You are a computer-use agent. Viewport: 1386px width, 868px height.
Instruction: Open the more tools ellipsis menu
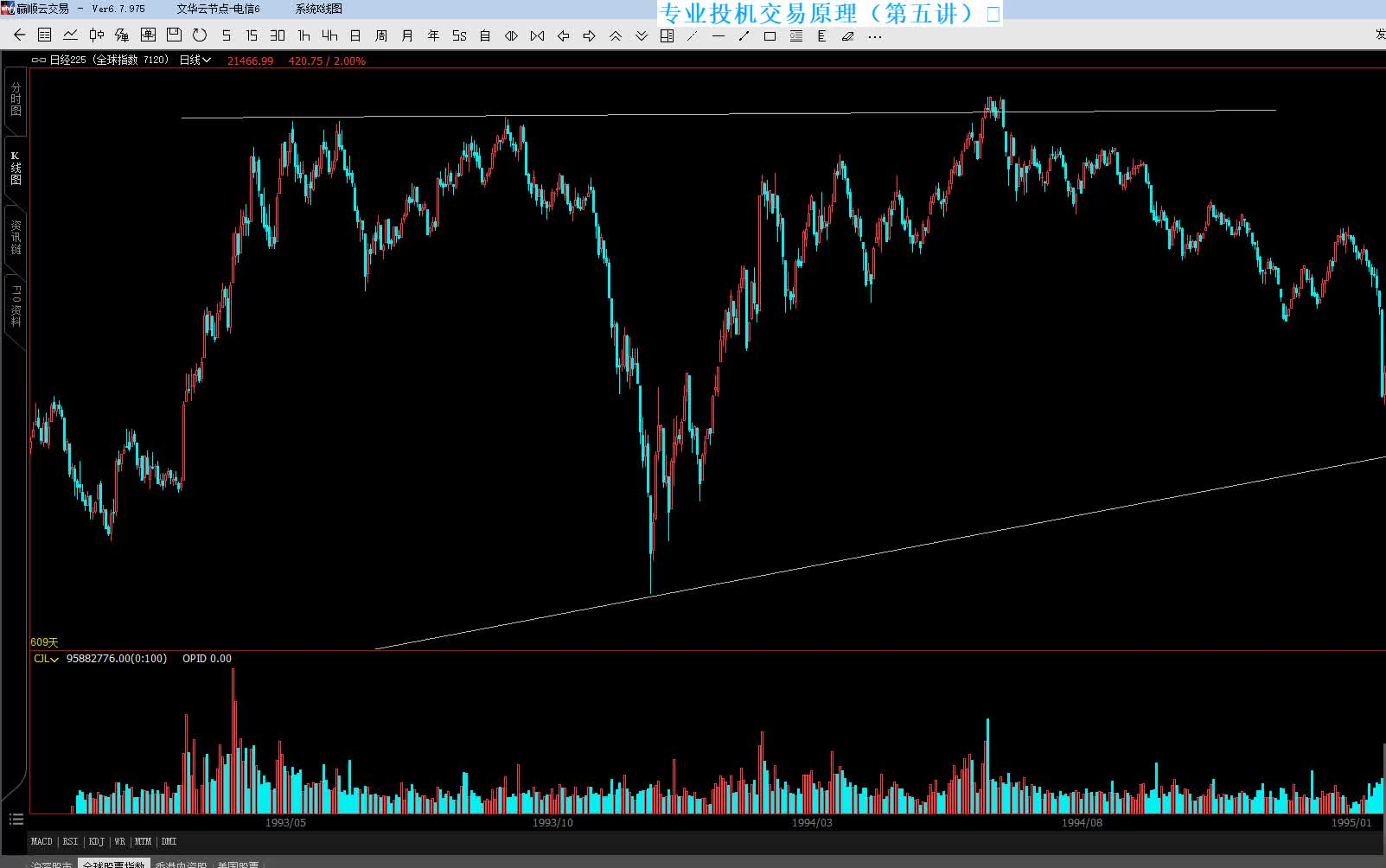click(x=875, y=36)
